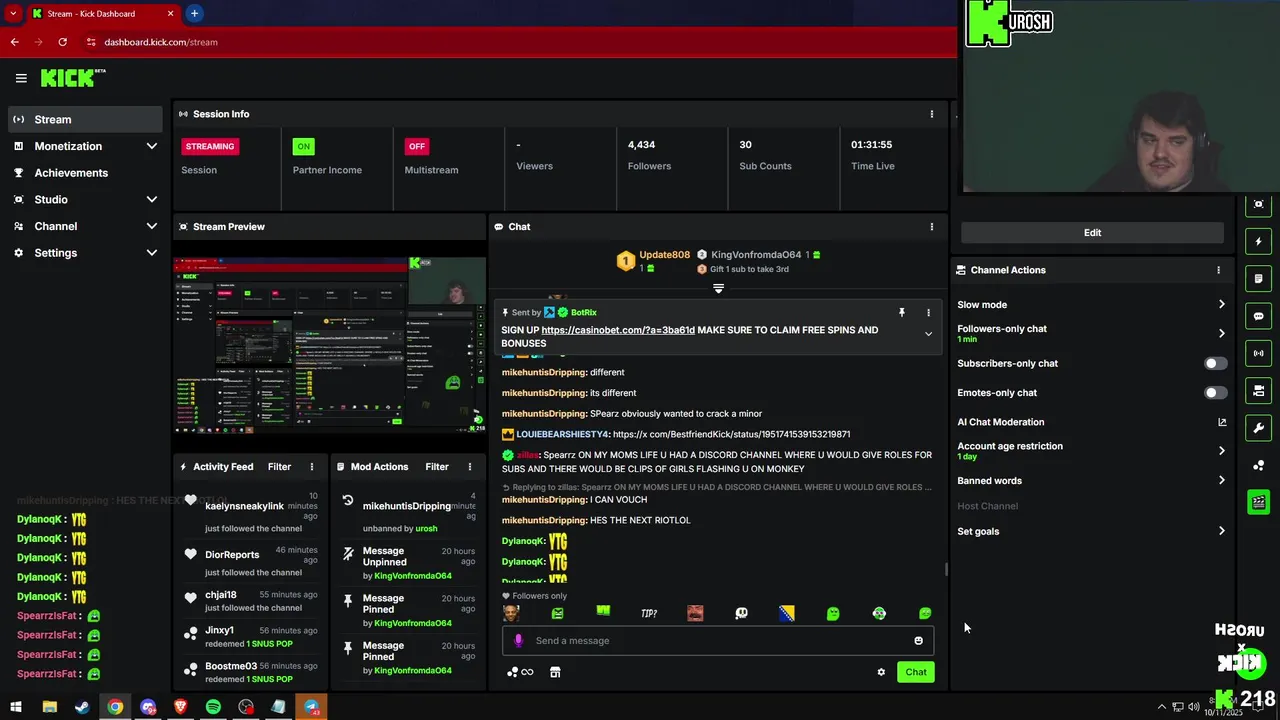Open AI Chat Moderation external link icon

click(x=1222, y=422)
